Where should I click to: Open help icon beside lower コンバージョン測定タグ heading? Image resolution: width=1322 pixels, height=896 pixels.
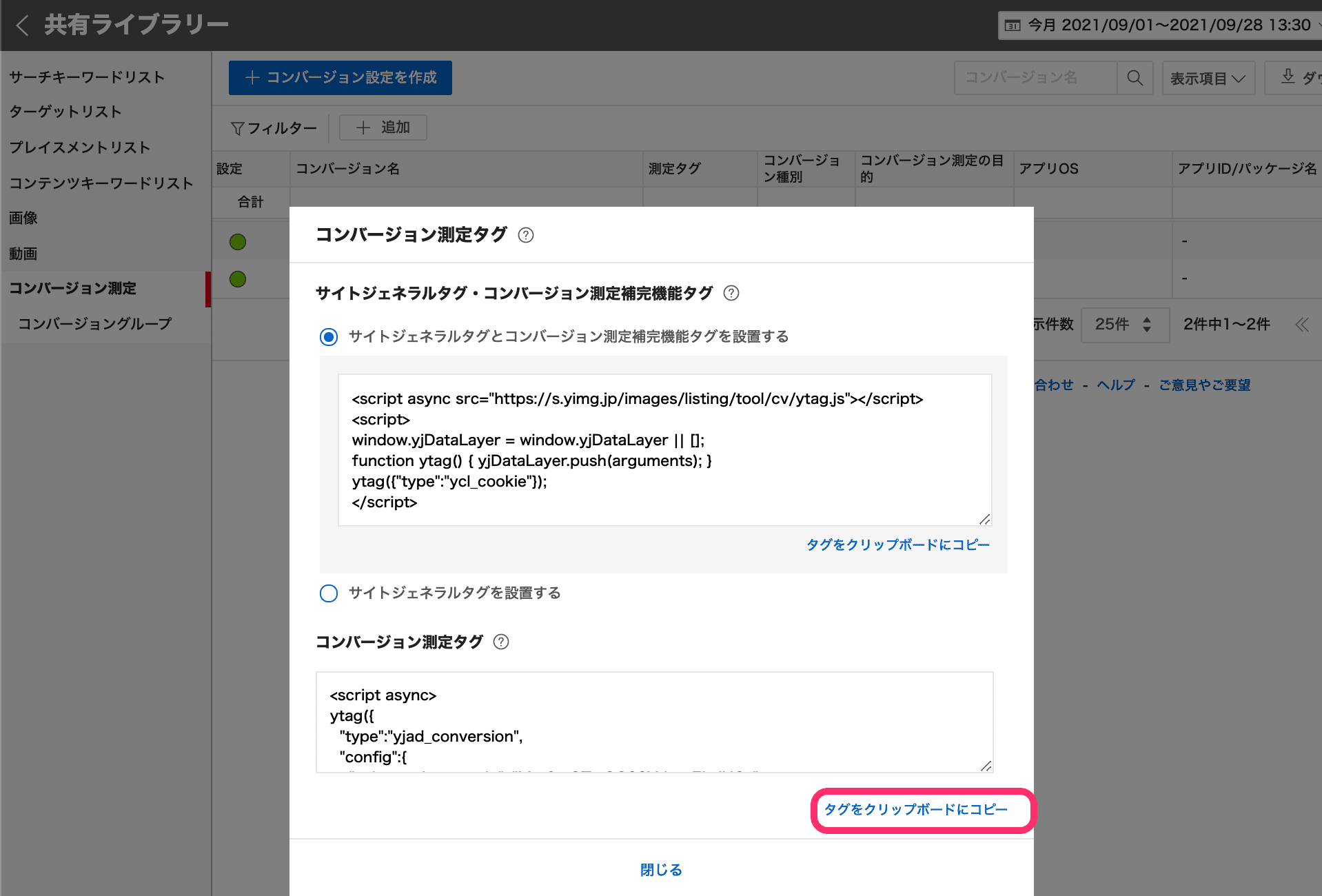tap(501, 642)
